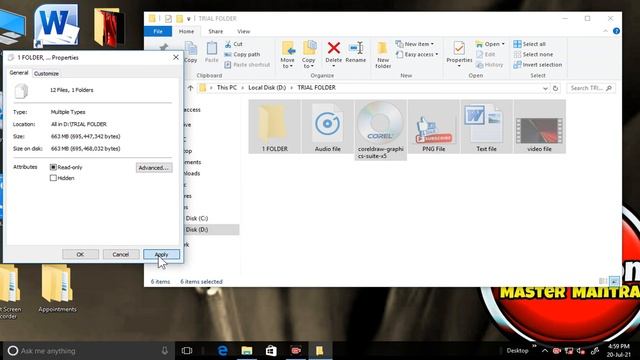Click Select all in the ribbon
The image size is (640, 360).
click(530, 44)
